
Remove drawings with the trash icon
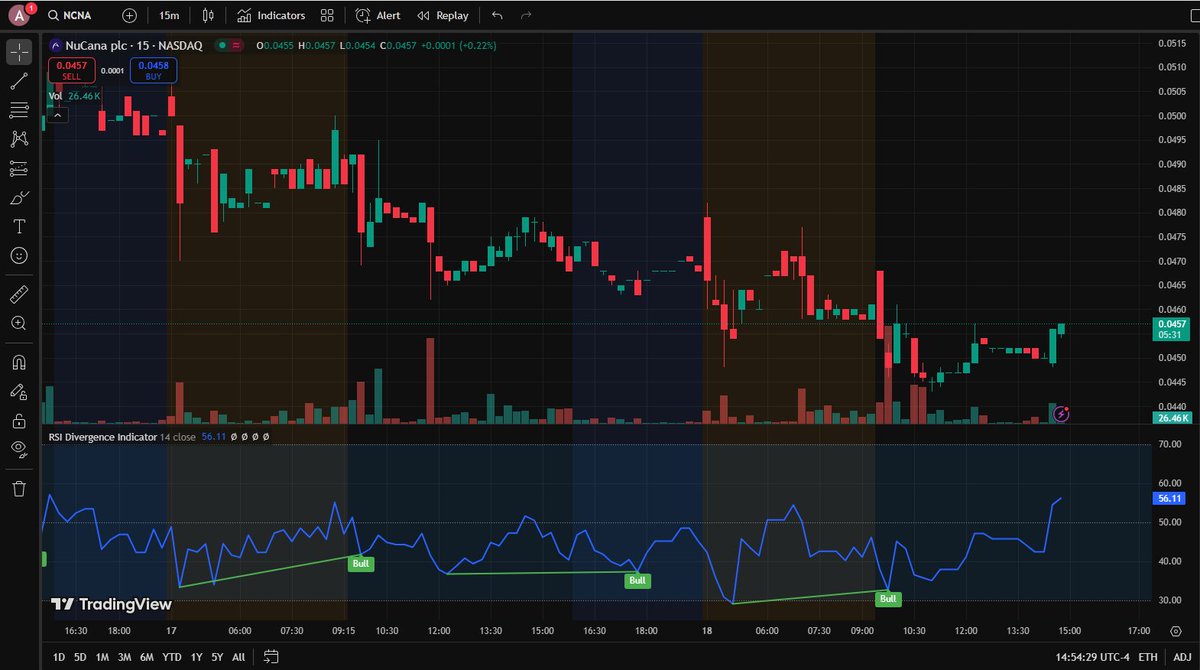click(x=18, y=488)
